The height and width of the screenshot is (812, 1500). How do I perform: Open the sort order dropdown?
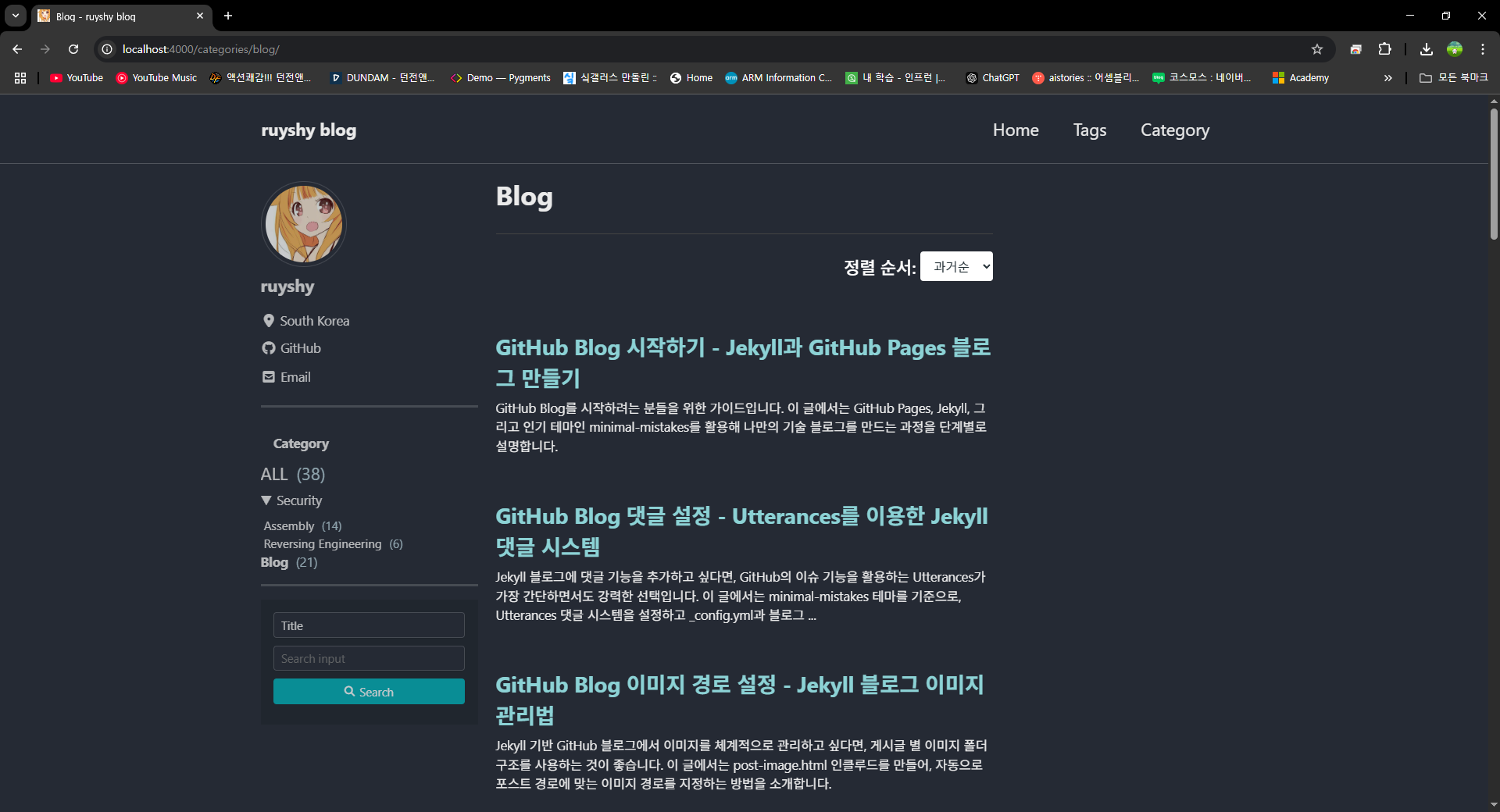click(x=955, y=266)
